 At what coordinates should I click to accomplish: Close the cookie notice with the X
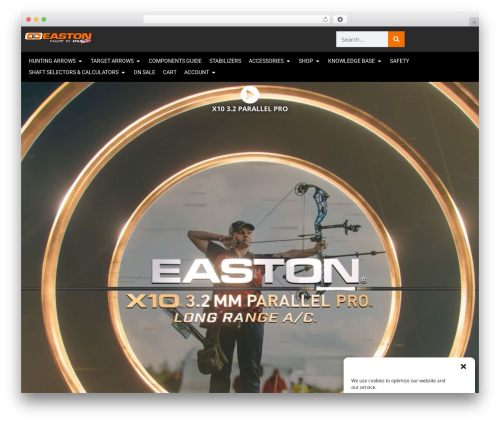(x=463, y=366)
